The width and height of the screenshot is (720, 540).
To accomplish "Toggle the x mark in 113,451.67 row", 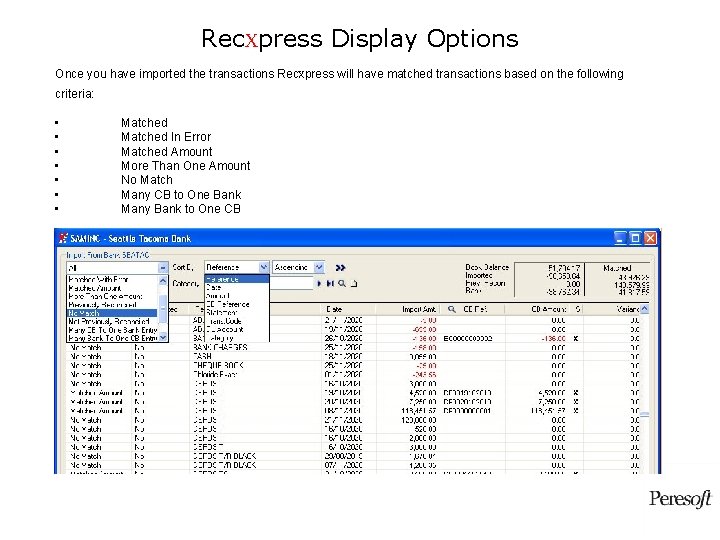I will [576, 411].
